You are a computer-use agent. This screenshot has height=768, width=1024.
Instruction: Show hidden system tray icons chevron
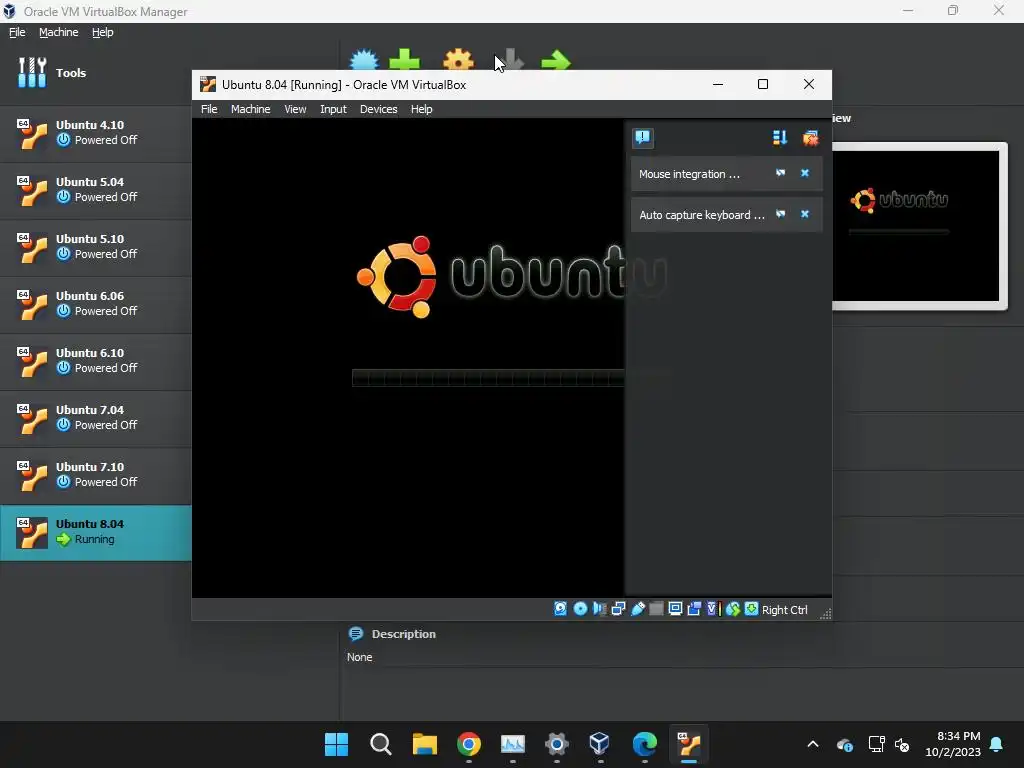pyautogui.click(x=812, y=744)
